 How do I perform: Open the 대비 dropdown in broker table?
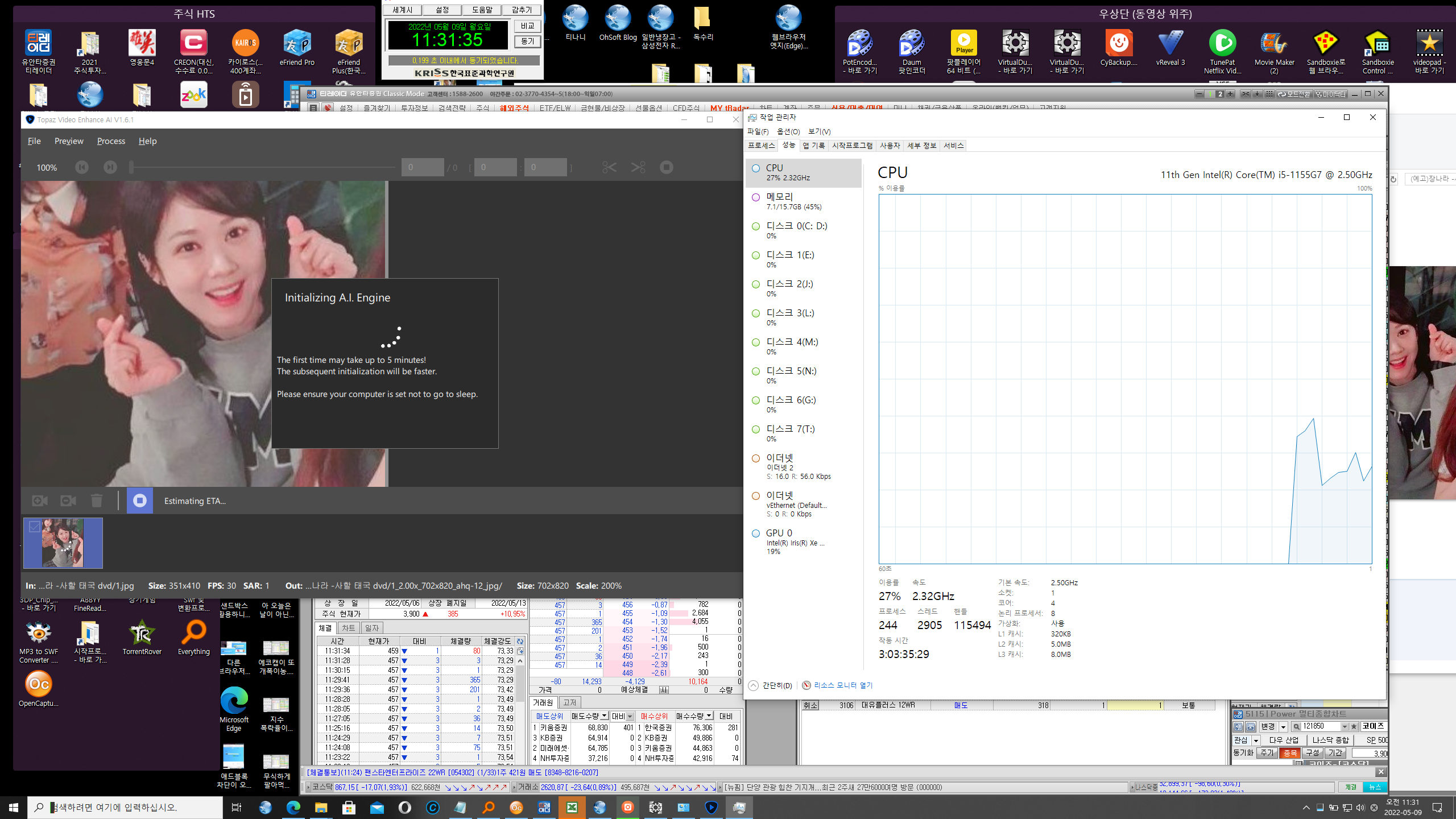pyautogui.click(x=630, y=717)
